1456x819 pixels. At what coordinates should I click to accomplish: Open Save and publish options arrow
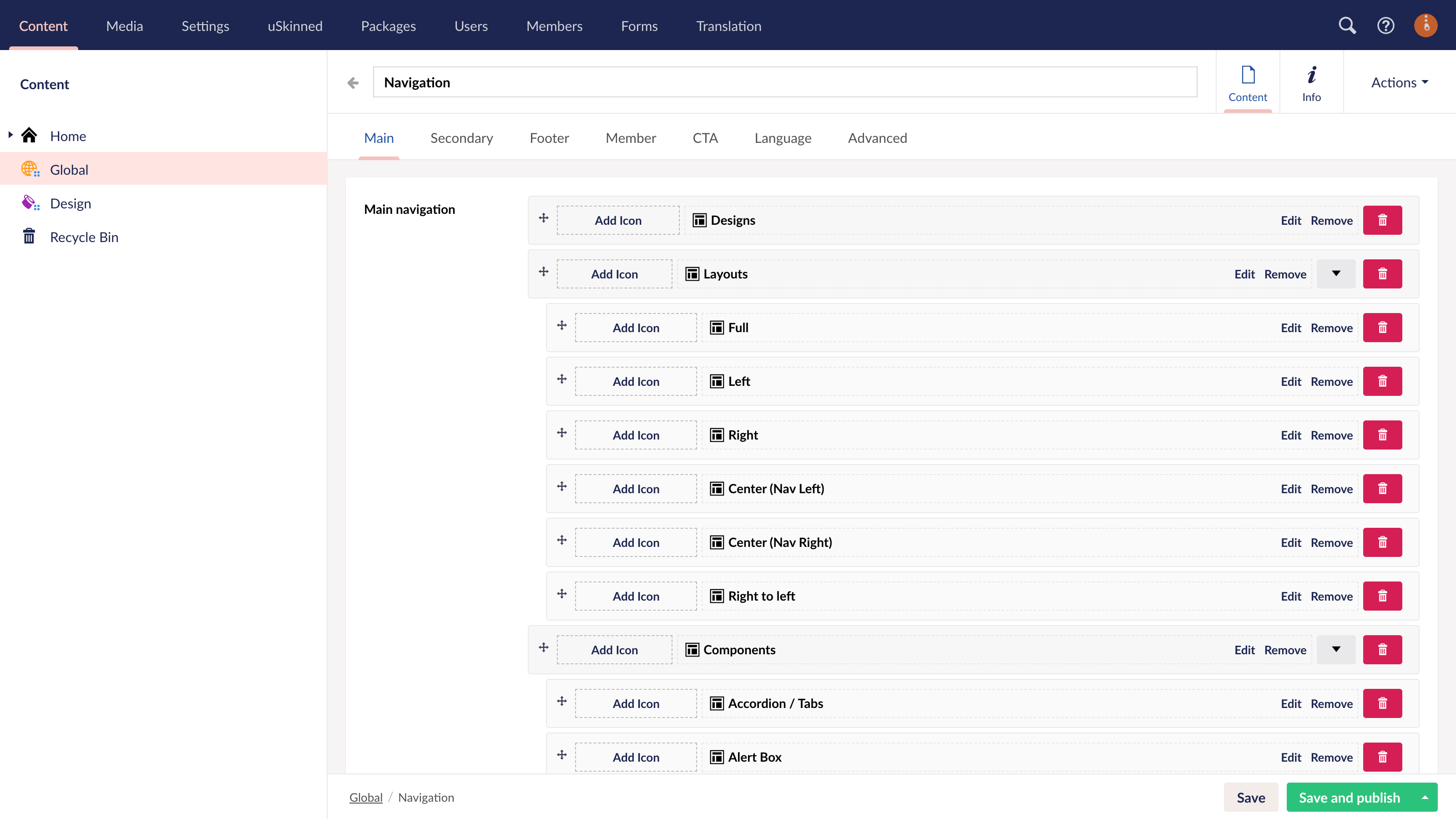[1425, 798]
